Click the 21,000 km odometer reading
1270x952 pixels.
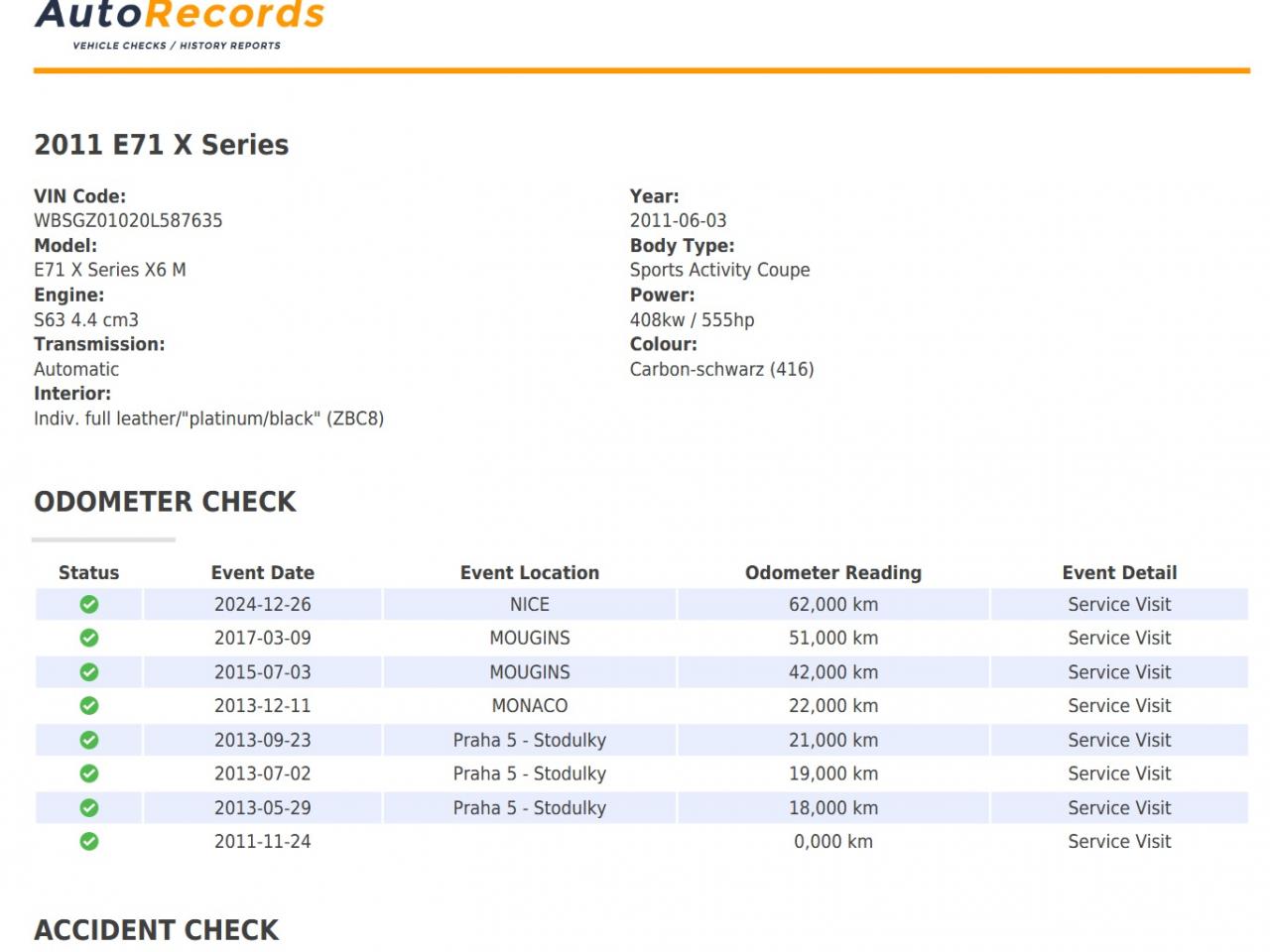coord(833,740)
